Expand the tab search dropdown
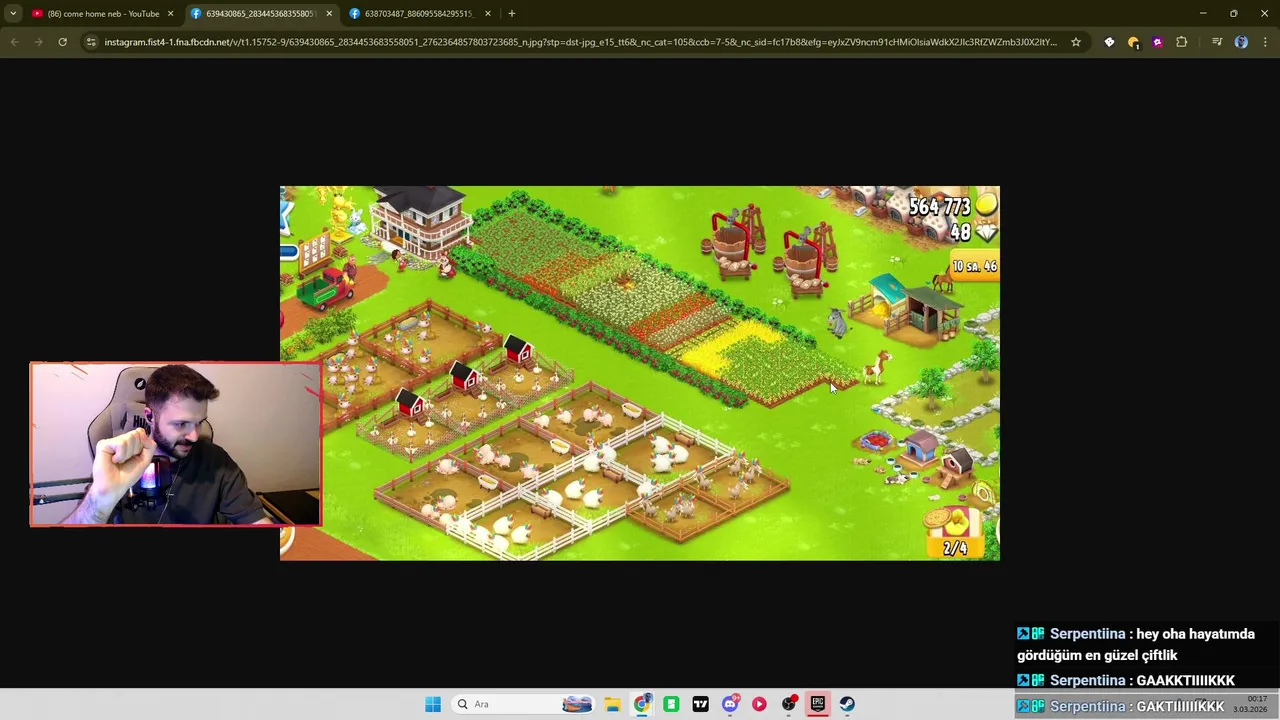Image resolution: width=1280 pixels, height=720 pixels. click(13, 13)
